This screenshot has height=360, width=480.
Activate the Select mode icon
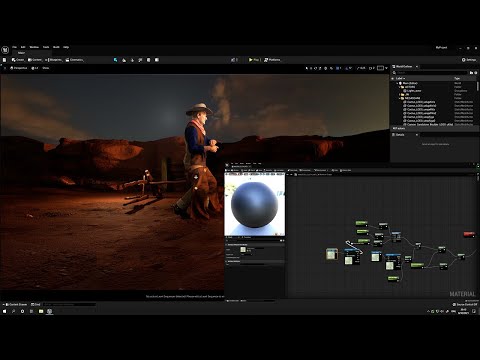coord(115,60)
